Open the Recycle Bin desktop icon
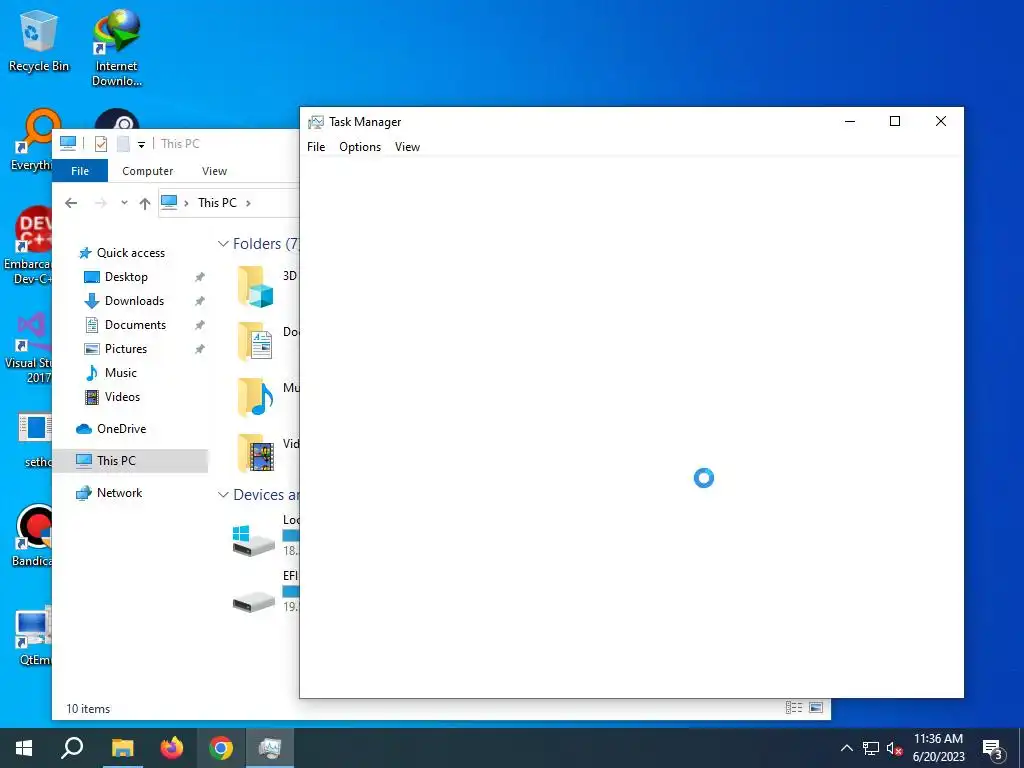This screenshot has width=1024, height=768. tap(39, 40)
